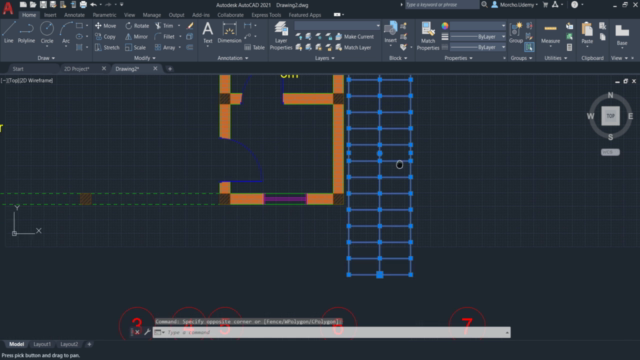Click the Plot printer icon
This screenshot has height=360, width=640.
coord(83,4)
